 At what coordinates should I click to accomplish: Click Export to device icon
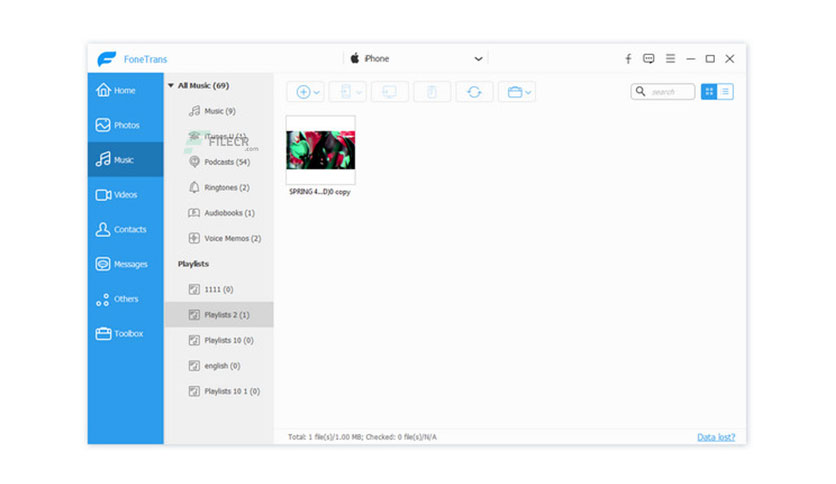point(345,92)
